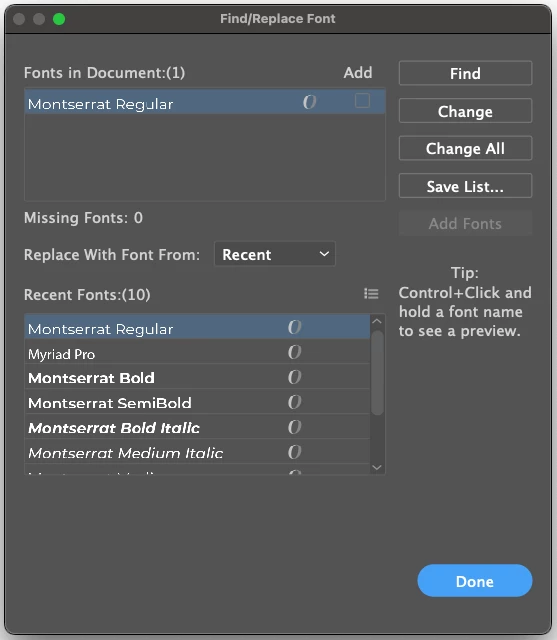This screenshot has height=640, width=557.
Task: Click OpenType icon next to Montserrat SemiBold
Action: (x=294, y=402)
